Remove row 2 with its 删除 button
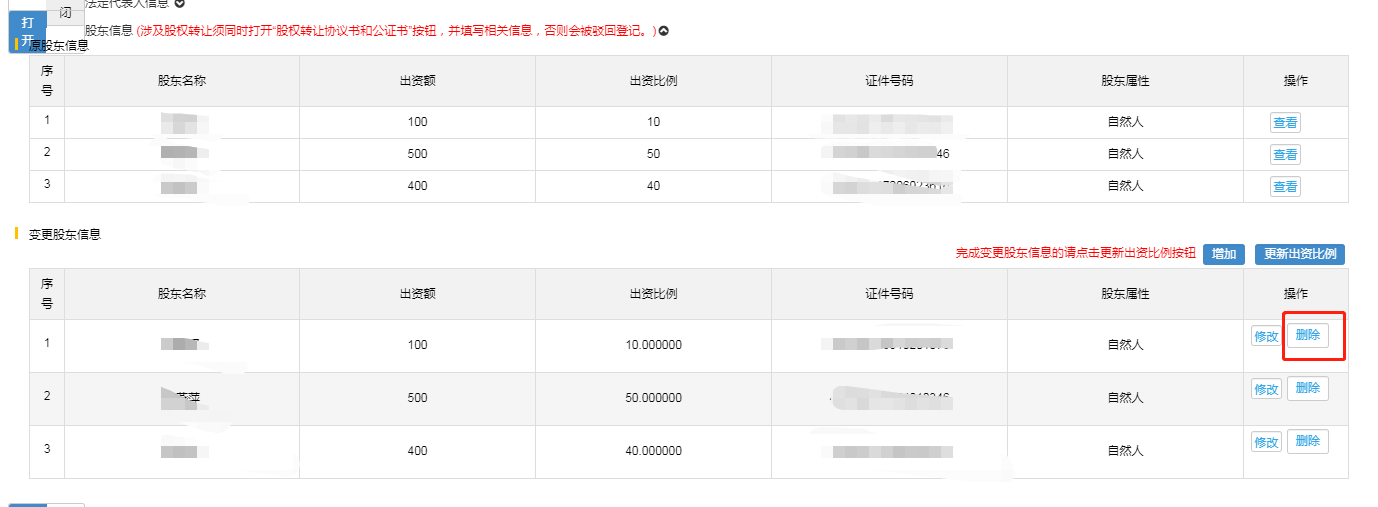The height and width of the screenshot is (507, 1378). click(1308, 388)
